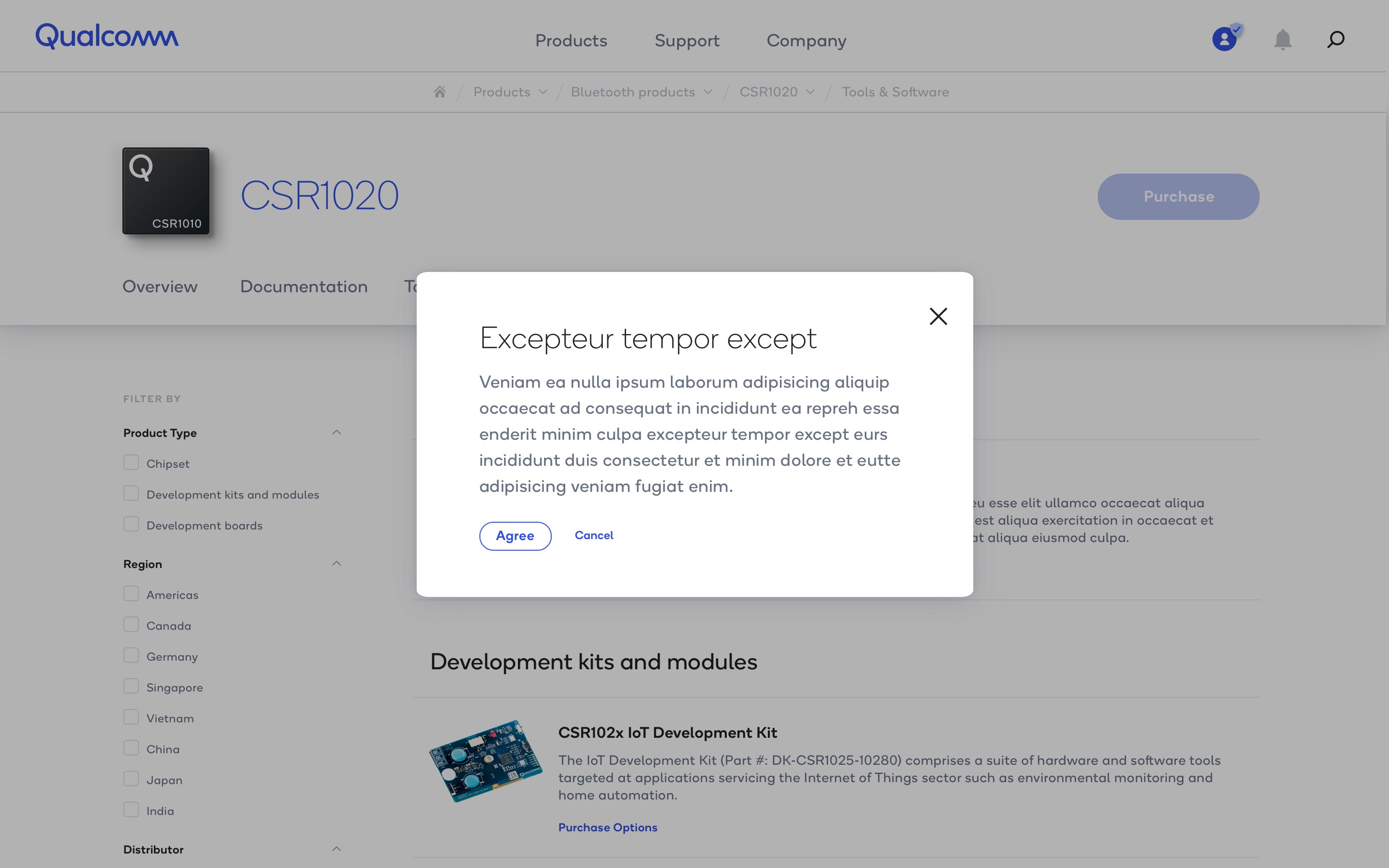Click the search magnifier icon
Image resolution: width=1389 pixels, height=868 pixels.
click(x=1335, y=40)
